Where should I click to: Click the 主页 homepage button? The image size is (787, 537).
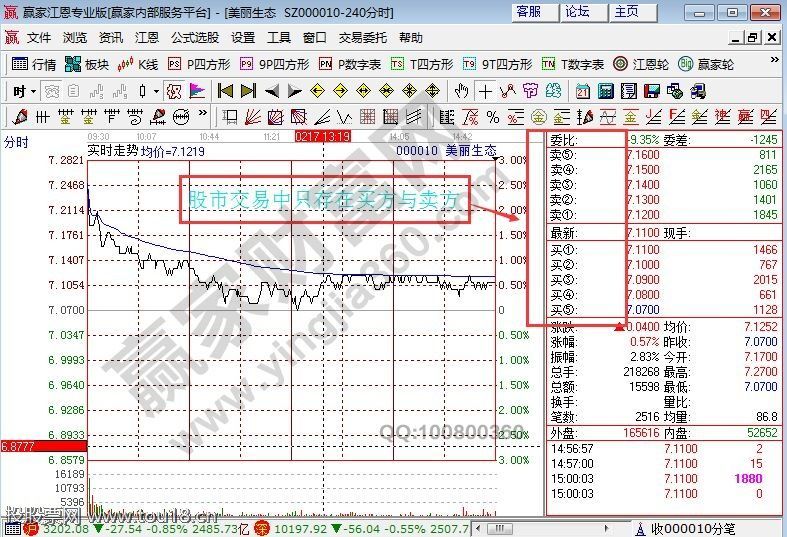click(633, 12)
